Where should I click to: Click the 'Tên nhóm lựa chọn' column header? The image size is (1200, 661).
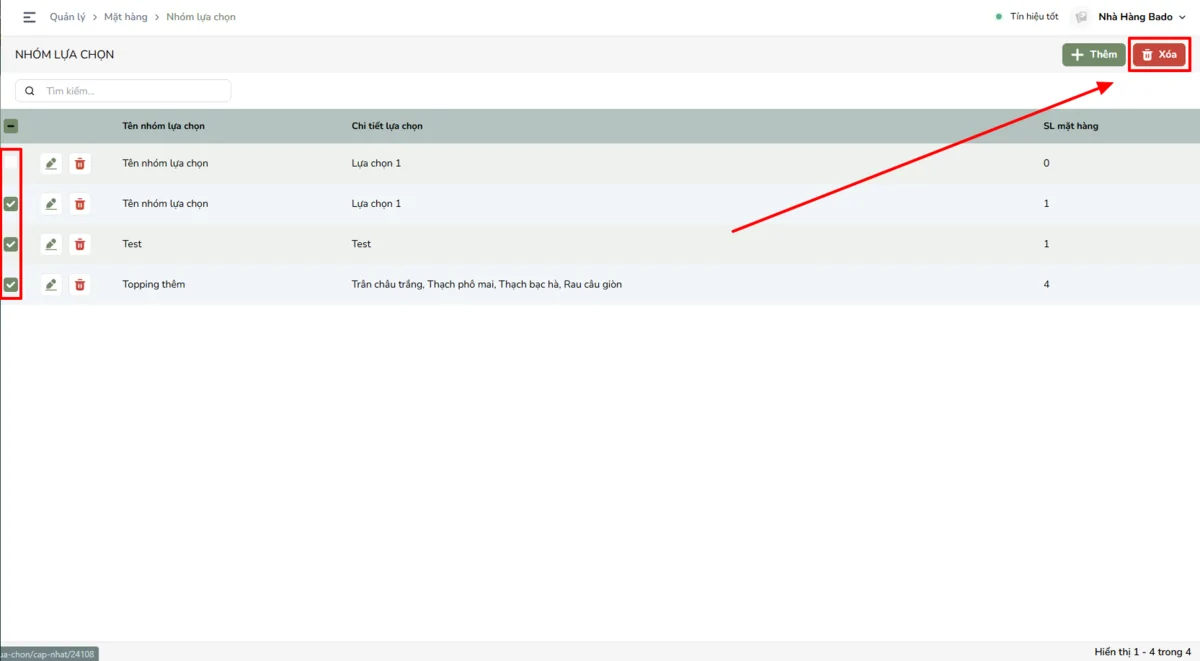(x=164, y=126)
